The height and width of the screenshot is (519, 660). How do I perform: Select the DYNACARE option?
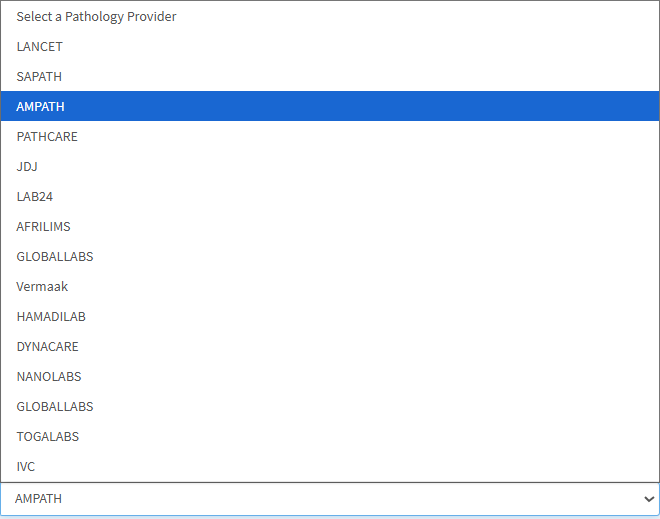pyautogui.click(x=48, y=346)
